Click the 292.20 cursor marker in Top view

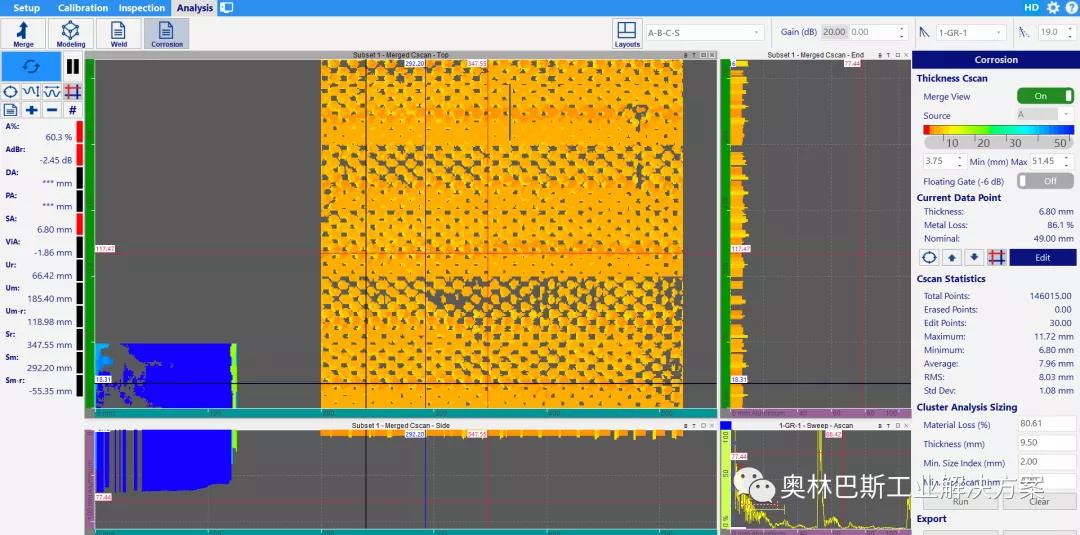[x=415, y=63]
